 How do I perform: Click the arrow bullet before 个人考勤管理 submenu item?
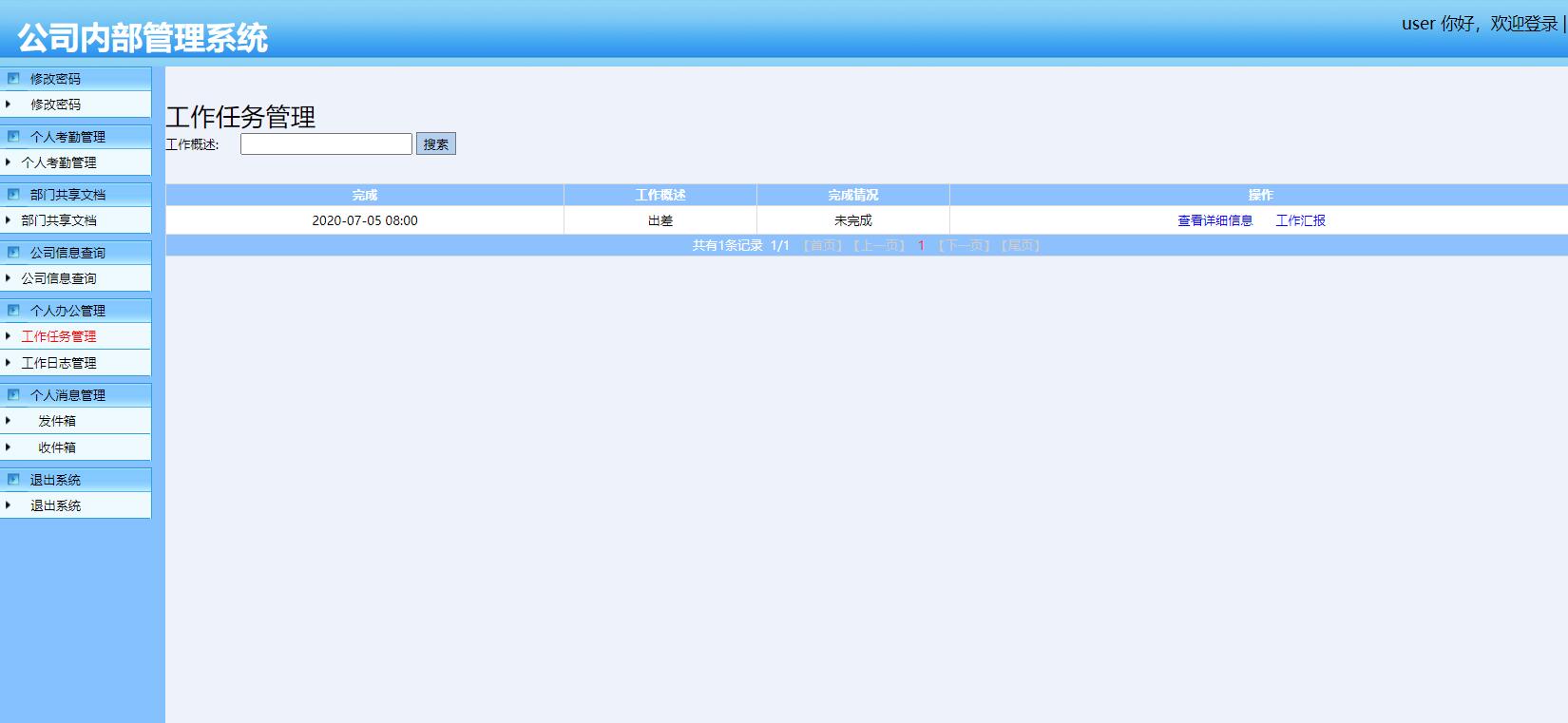coord(8,162)
